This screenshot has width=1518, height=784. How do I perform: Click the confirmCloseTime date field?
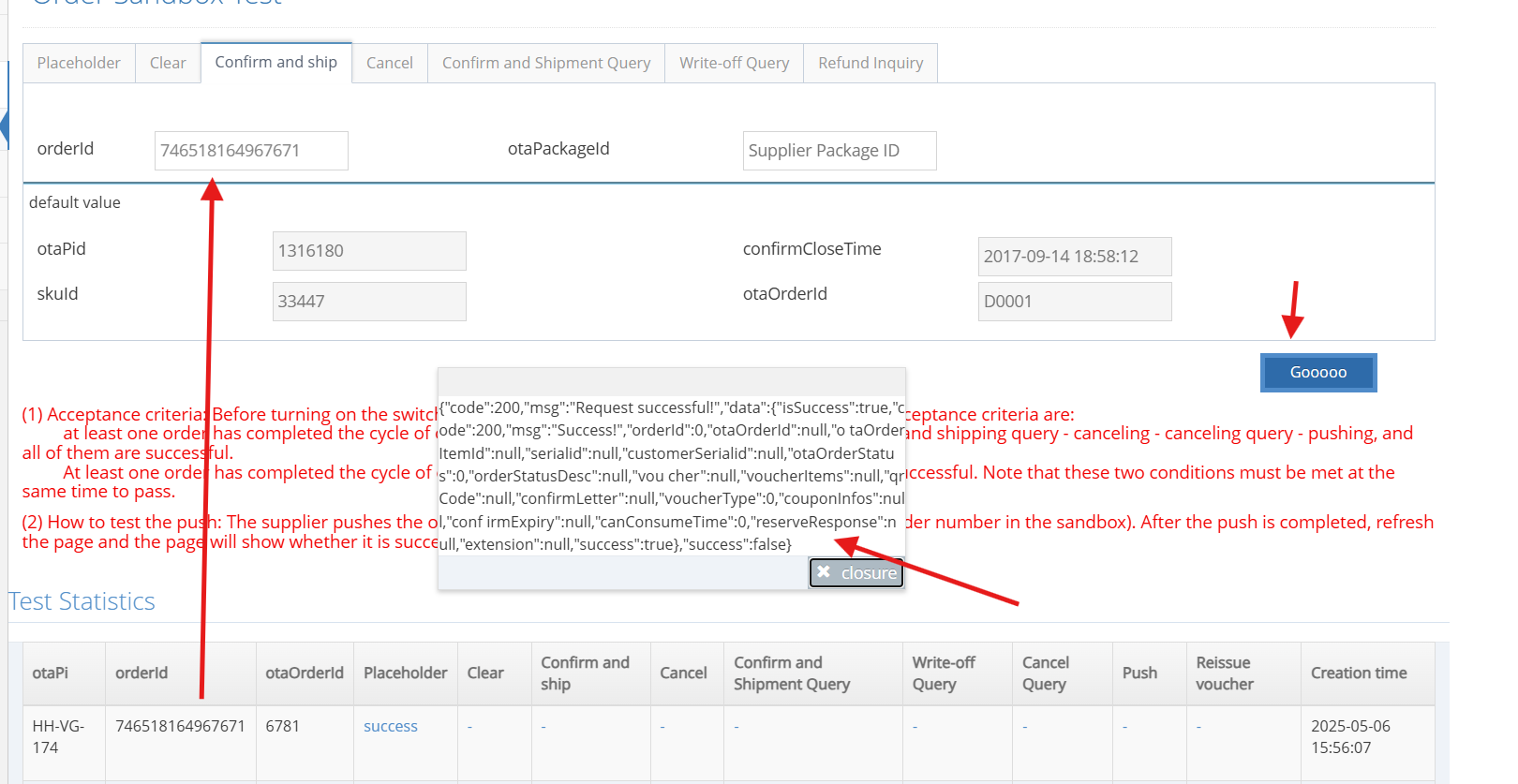(1074, 257)
